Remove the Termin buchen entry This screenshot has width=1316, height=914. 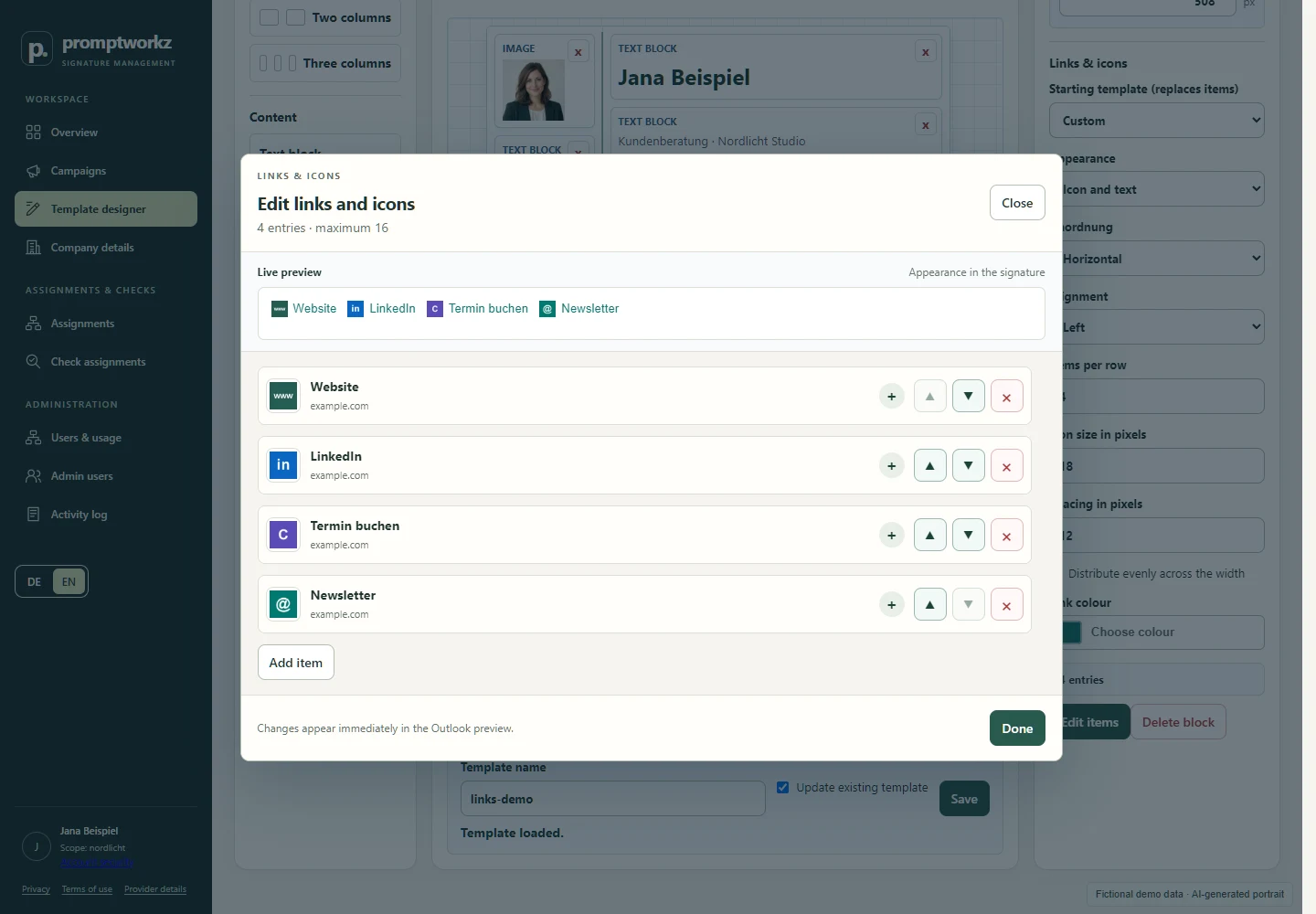1006,535
